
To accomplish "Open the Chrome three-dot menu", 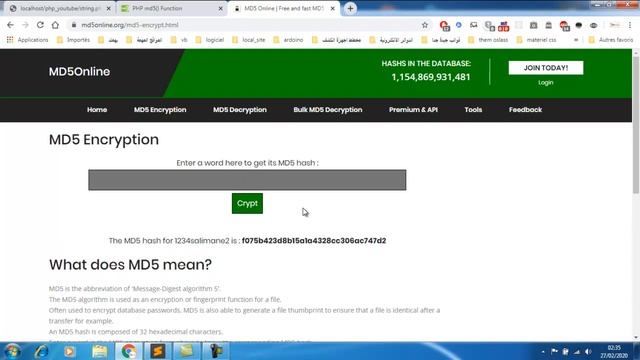I will coord(630,25).
